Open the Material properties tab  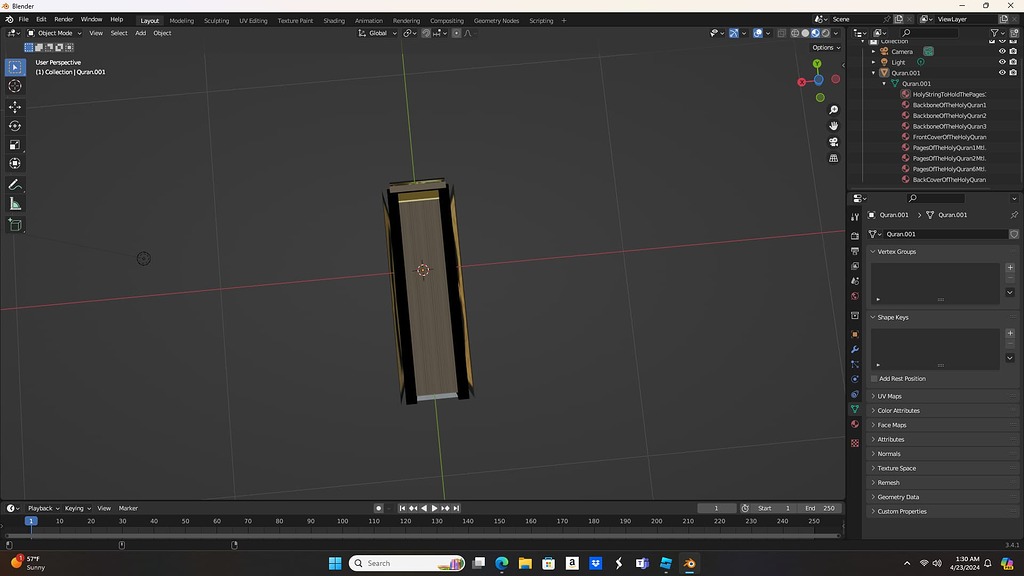click(x=855, y=424)
